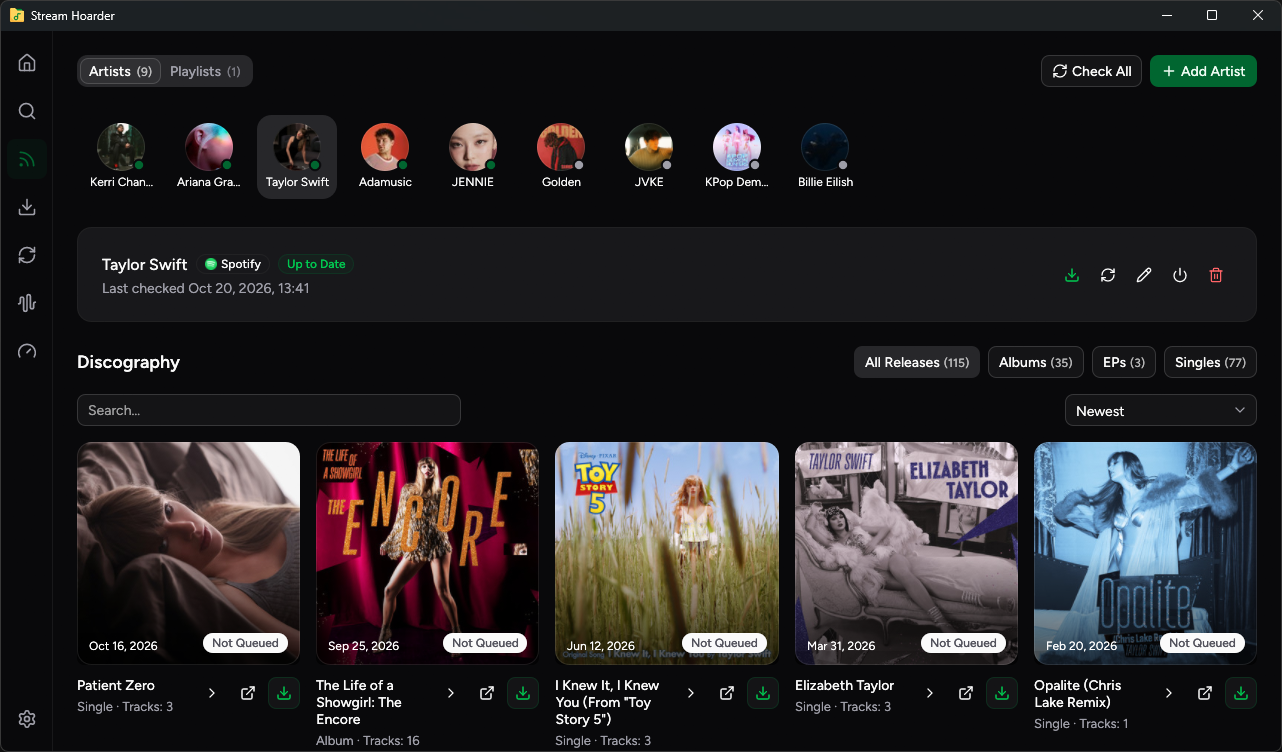Filter discography by Singles
This screenshot has width=1282, height=752.
point(1210,362)
